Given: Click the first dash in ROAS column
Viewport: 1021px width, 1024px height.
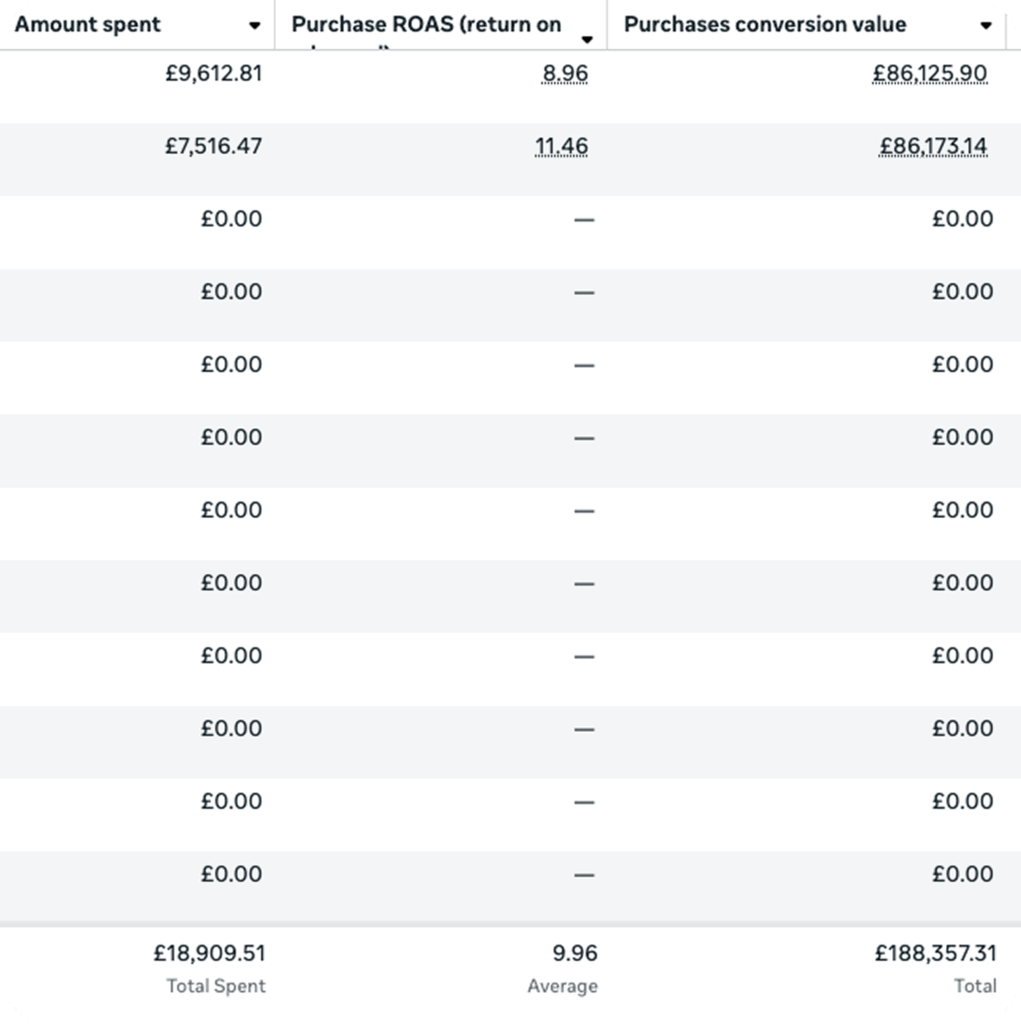Looking at the screenshot, I should pos(584,220).
